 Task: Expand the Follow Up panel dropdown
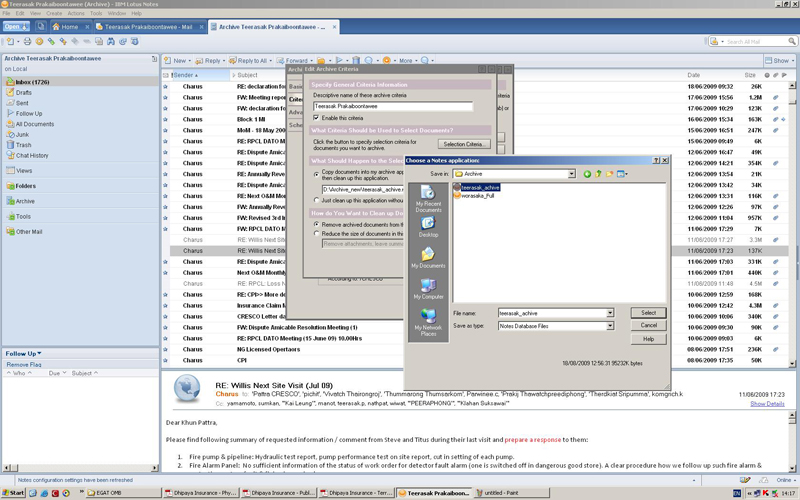(x=39, y=353)
